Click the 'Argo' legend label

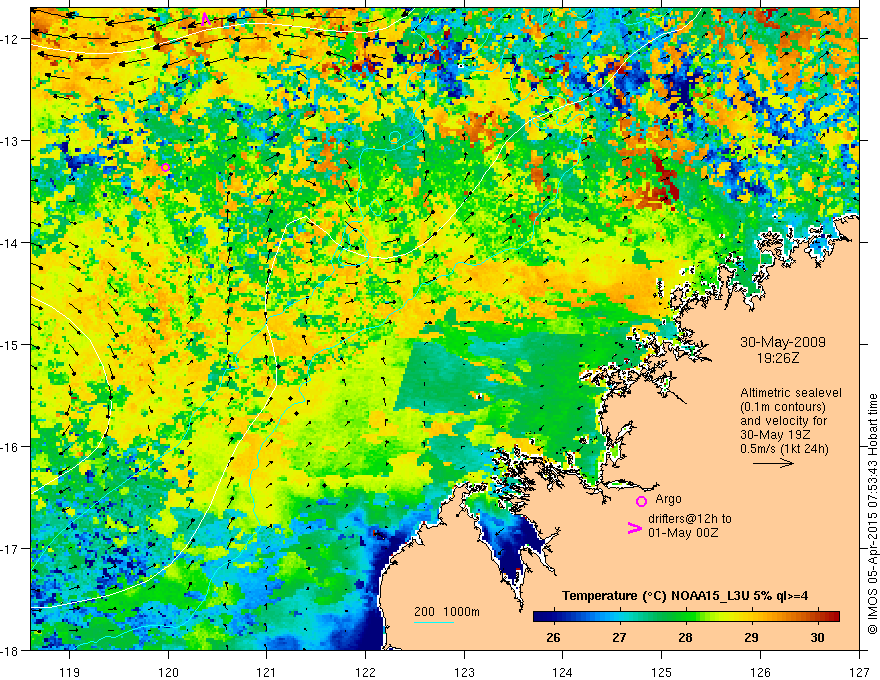click(x=668, y=499)
